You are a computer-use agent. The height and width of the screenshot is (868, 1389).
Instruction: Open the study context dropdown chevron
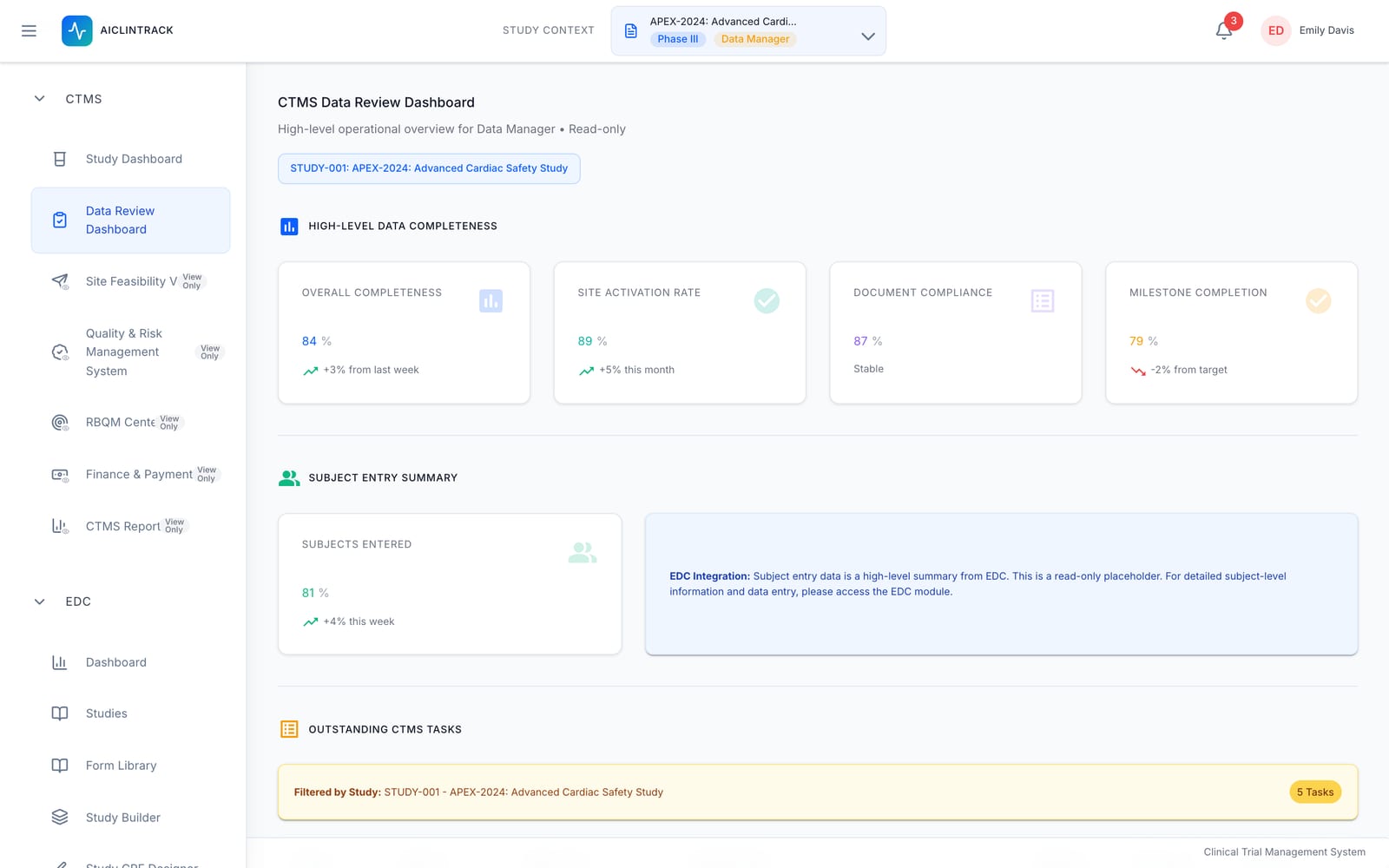coord(867,36)
